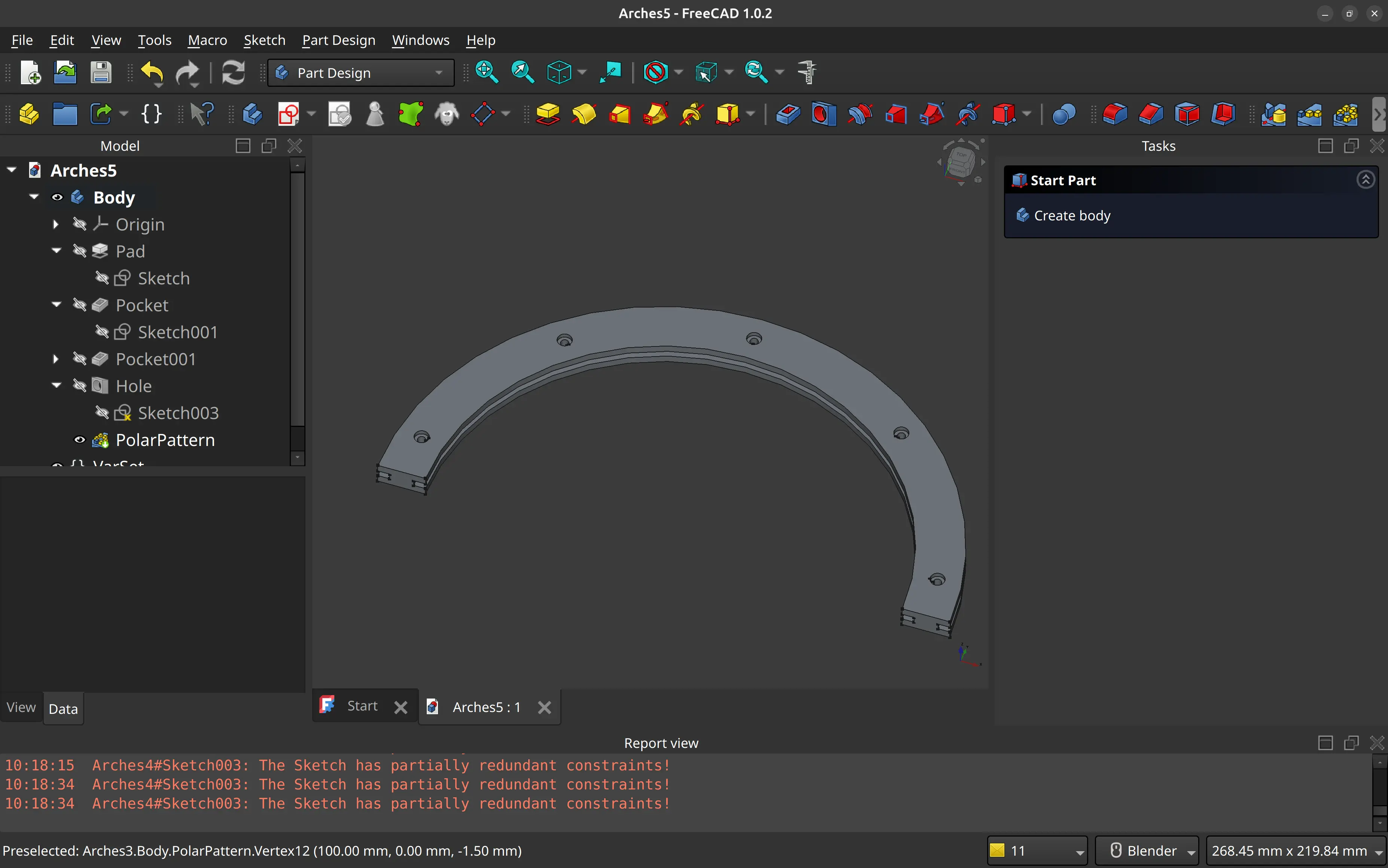Open the Sketch menu
The image size is (1388, 868).
click(x=264, y=40)
